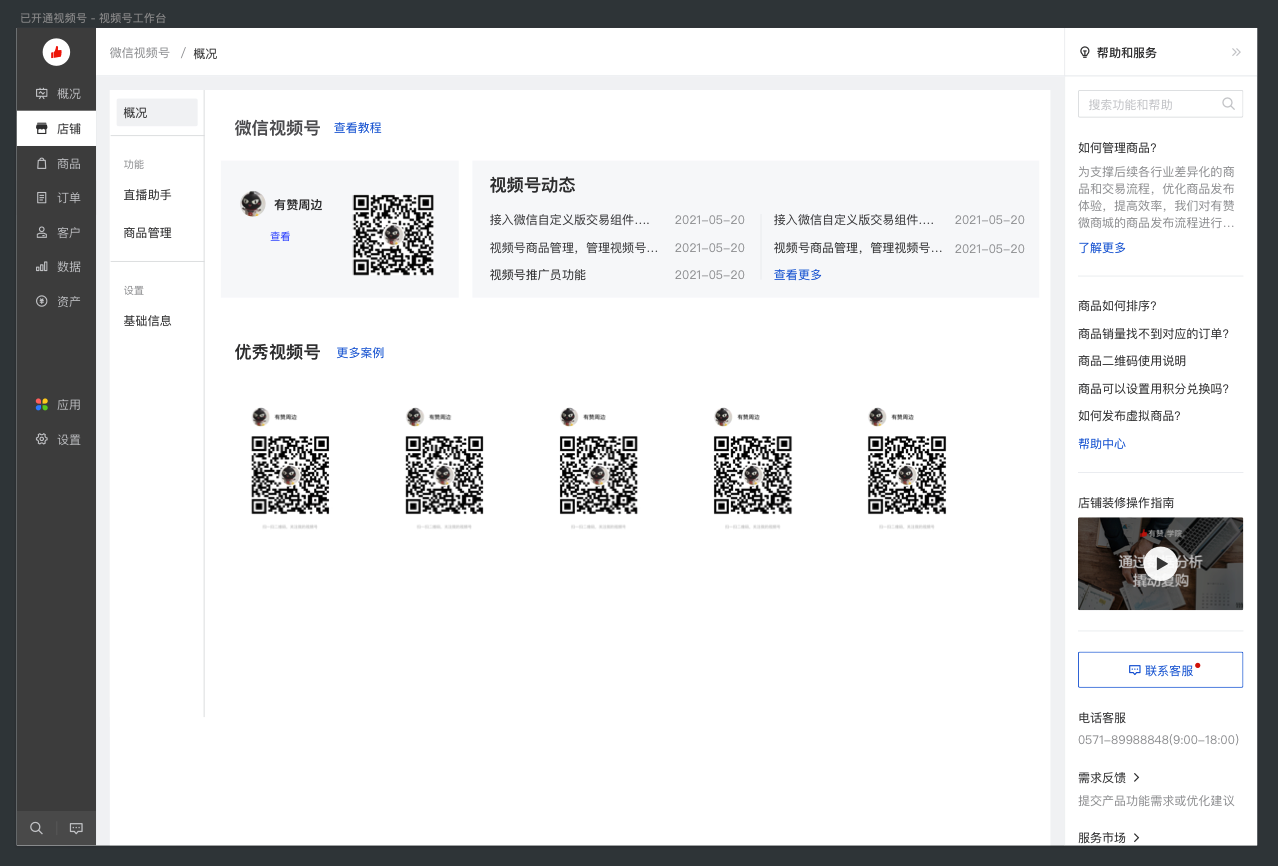Click 查看 under the 有赞周边 account
The height and width of the screenshot is (866, 1278).
point(280,237)
